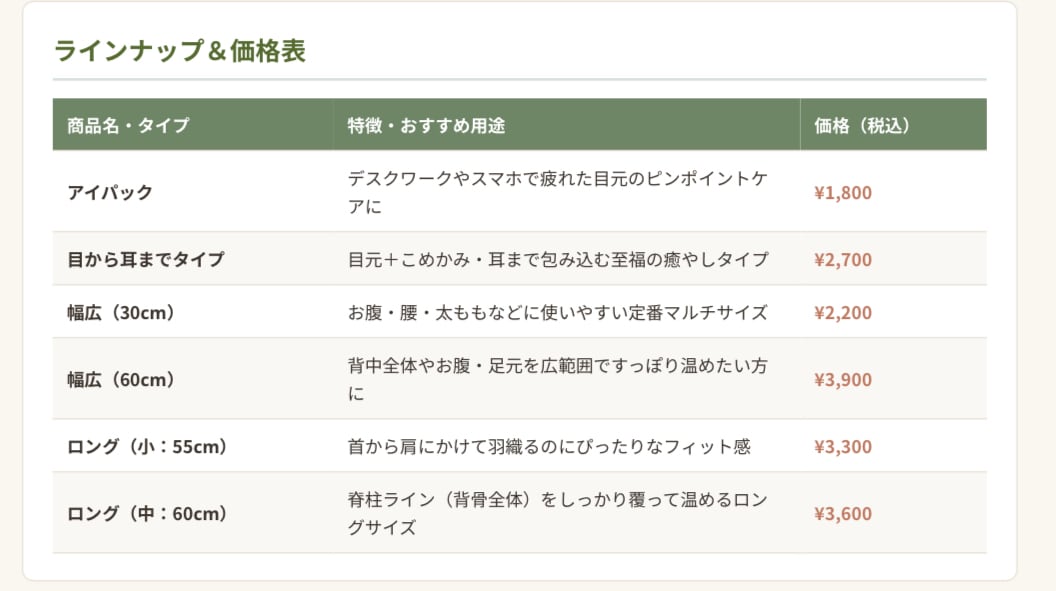The height and width of the screenshot is (591, 1056).
Task: Click description mentioning 脊柱ライン（背骨全体）
Action: tap(558, 514)
